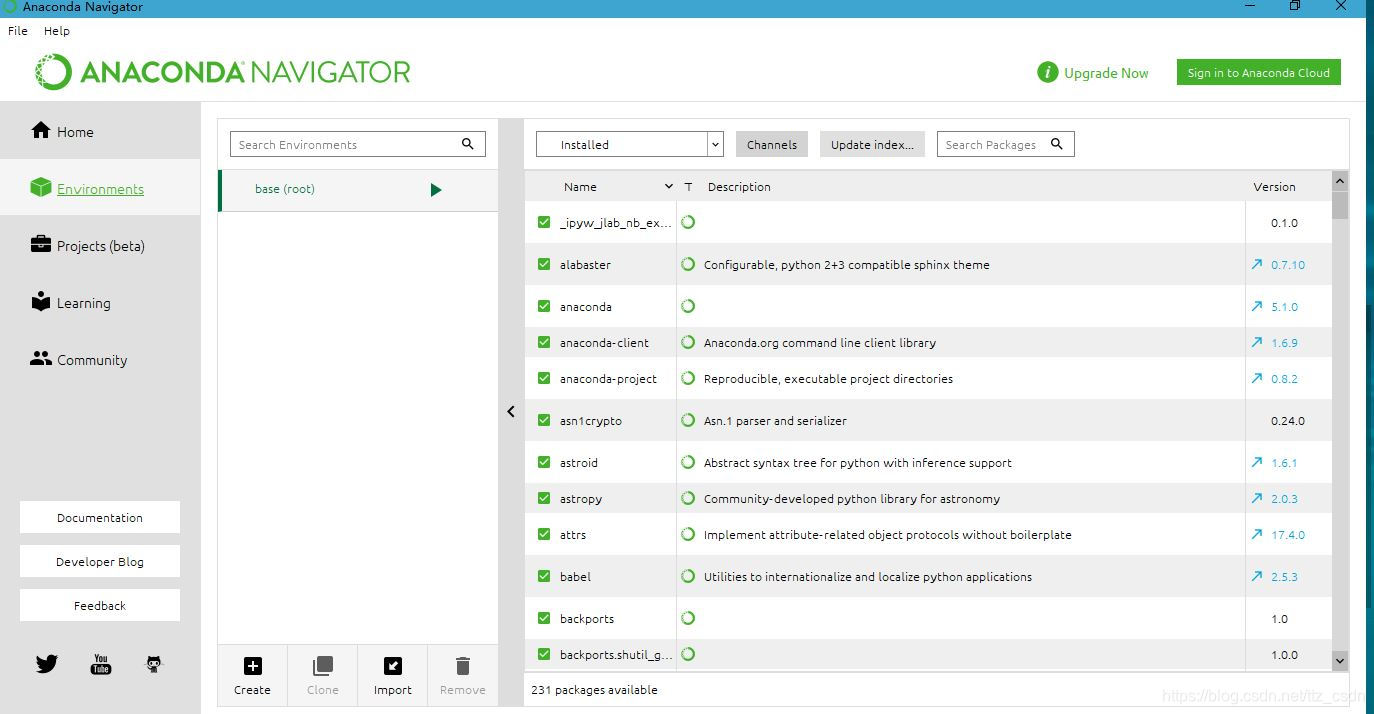Collapse the environments panel with the left arrow
Screen dimensions: 1374x714
point(511,411)
